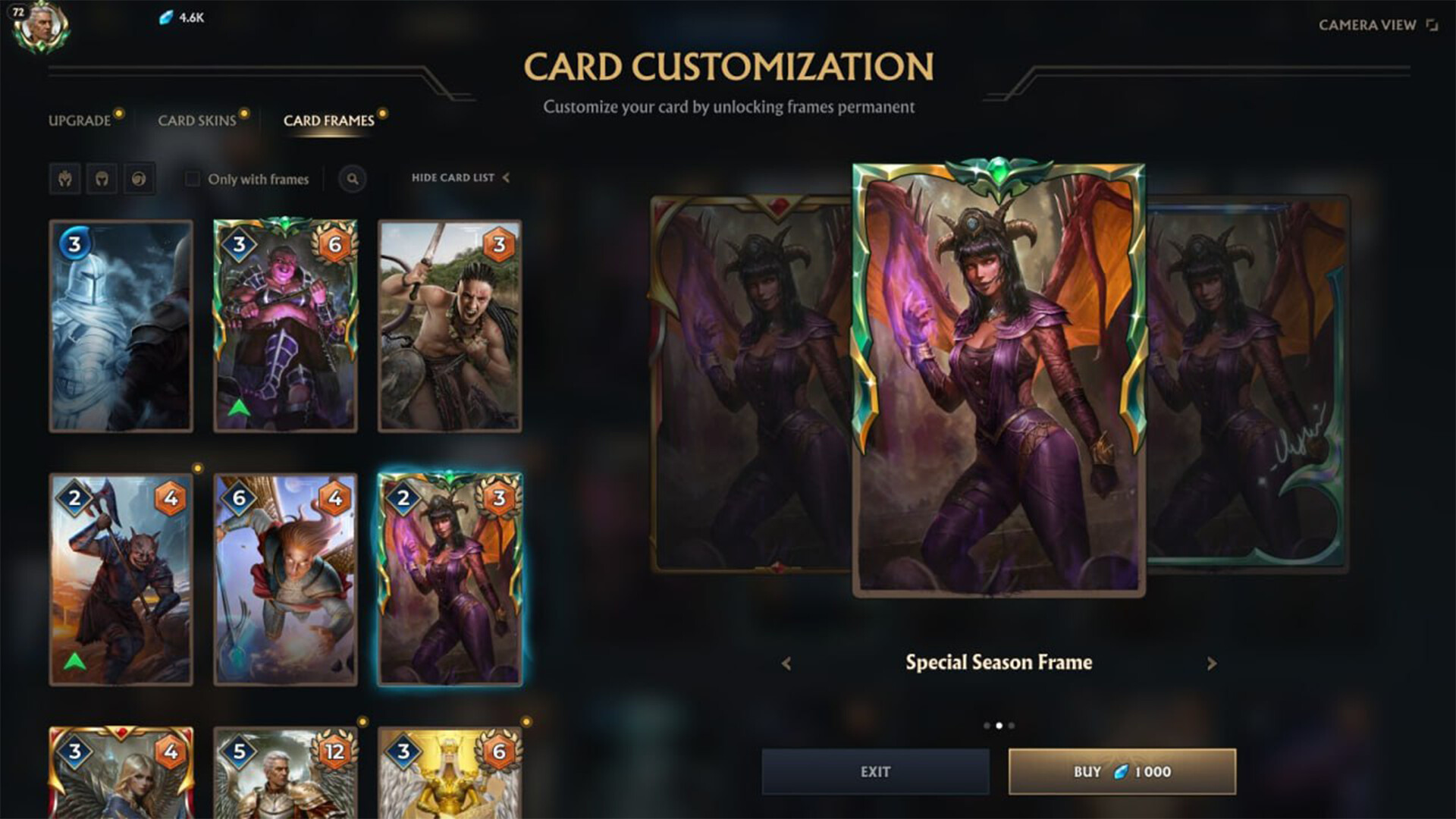Show the next frame with right arrow
Viewport: 1456px width, 819px height.
tap(1211, 664)
